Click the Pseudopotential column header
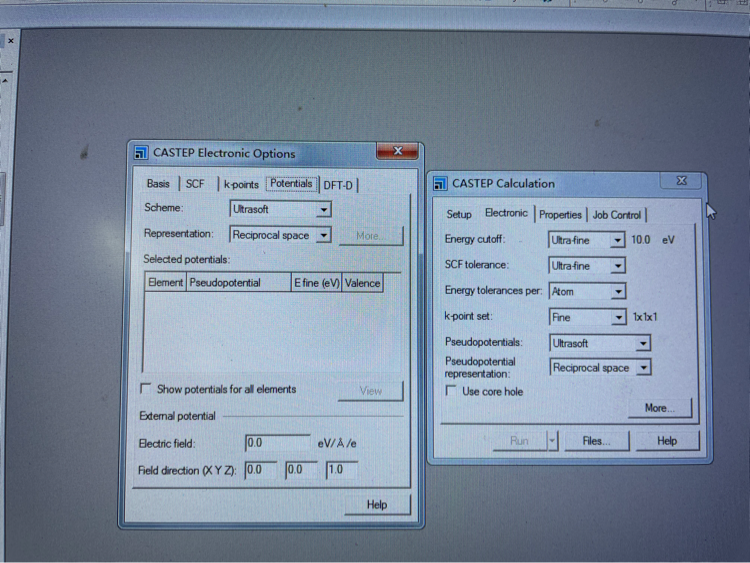 (x=239, y=283)
